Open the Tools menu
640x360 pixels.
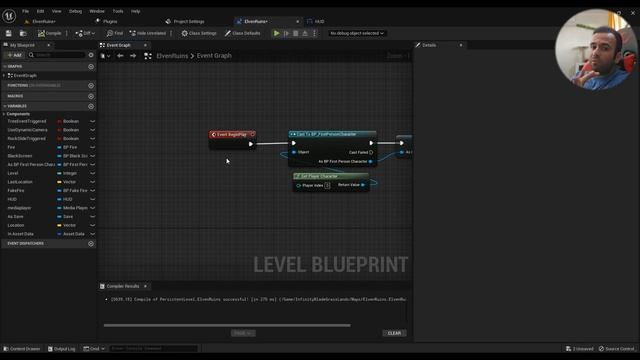[x=118, y=11]
